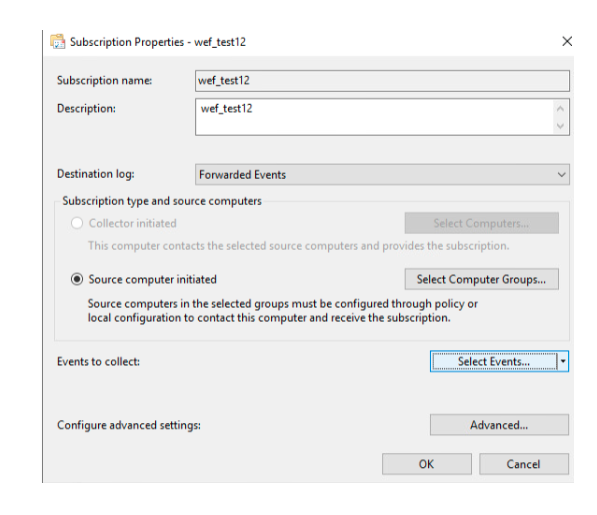Viewport: 597px width, 515px height.
Task: Click the Subscription name field
Action: 382,81
